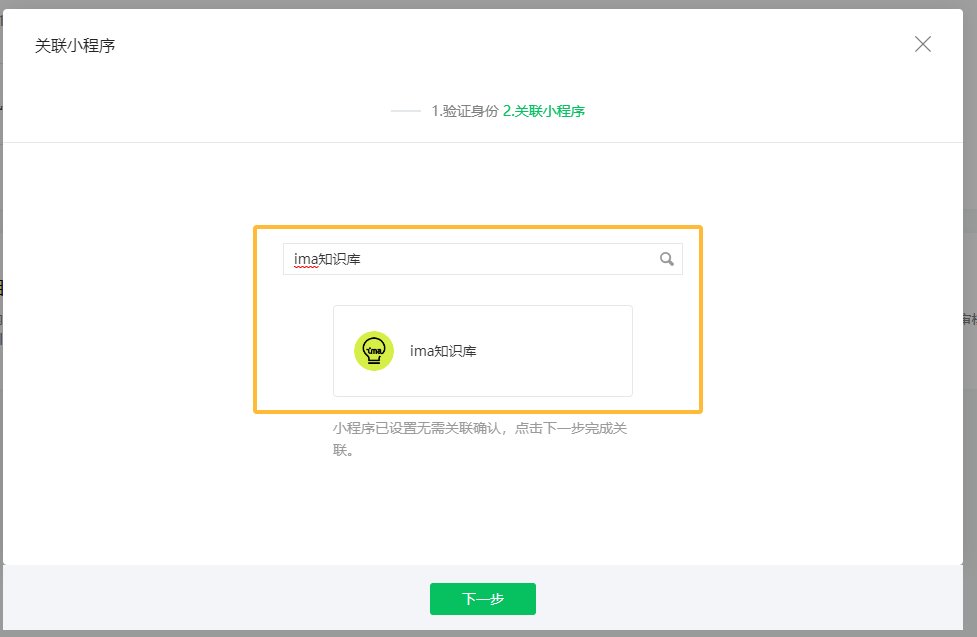
Task: Click the 2.关联小程序 step label
Action: tap(544, 111)
